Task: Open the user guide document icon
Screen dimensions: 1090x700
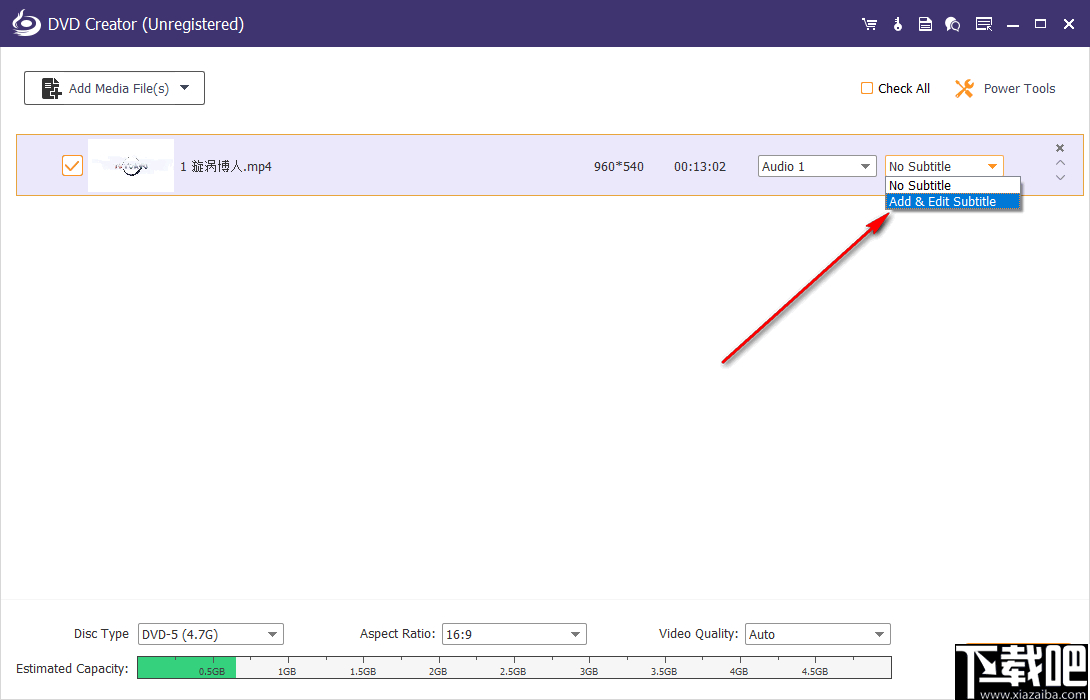Action: point(925,23)
